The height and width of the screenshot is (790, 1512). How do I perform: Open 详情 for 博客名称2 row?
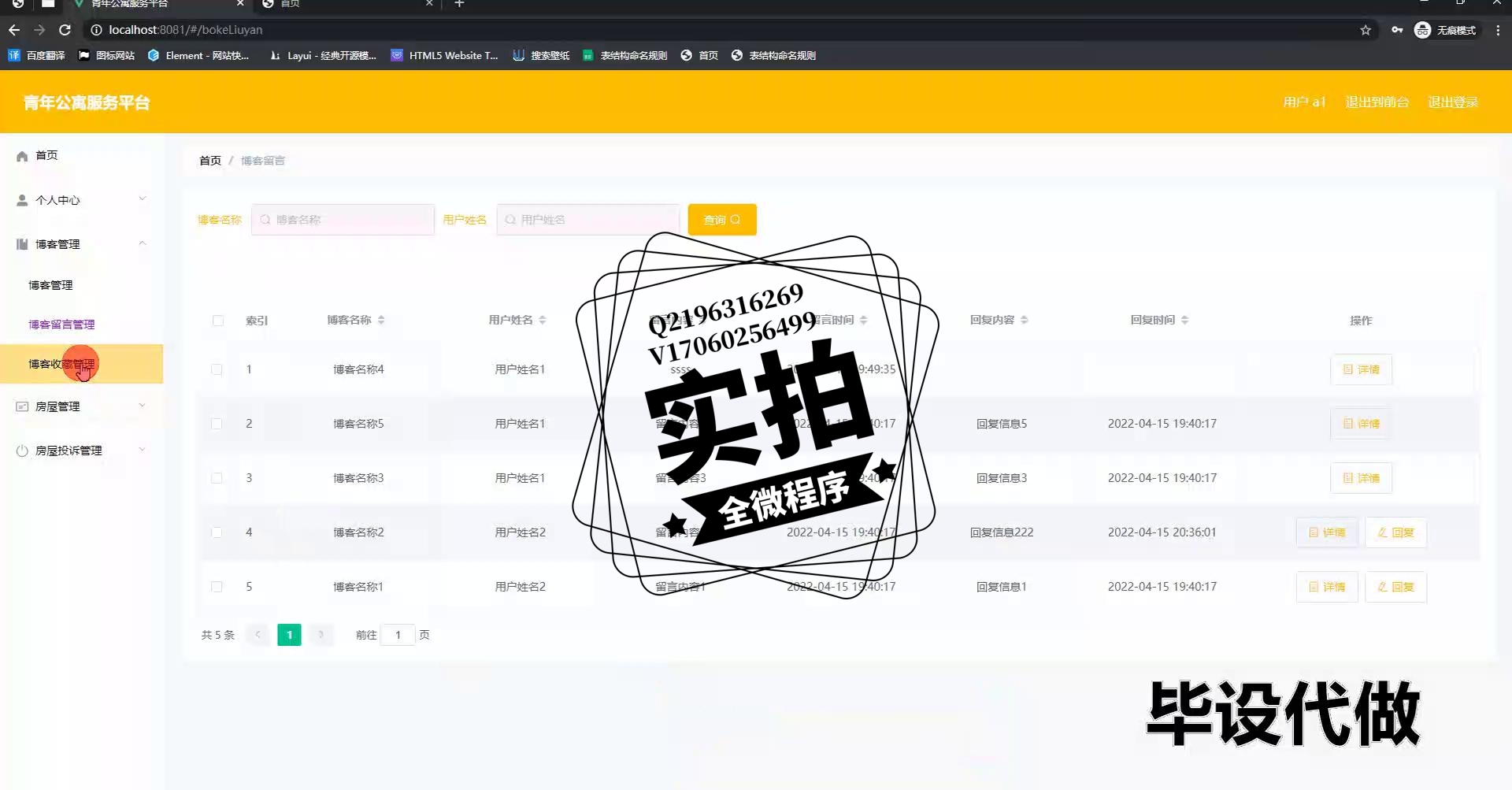pos(1327,532)
